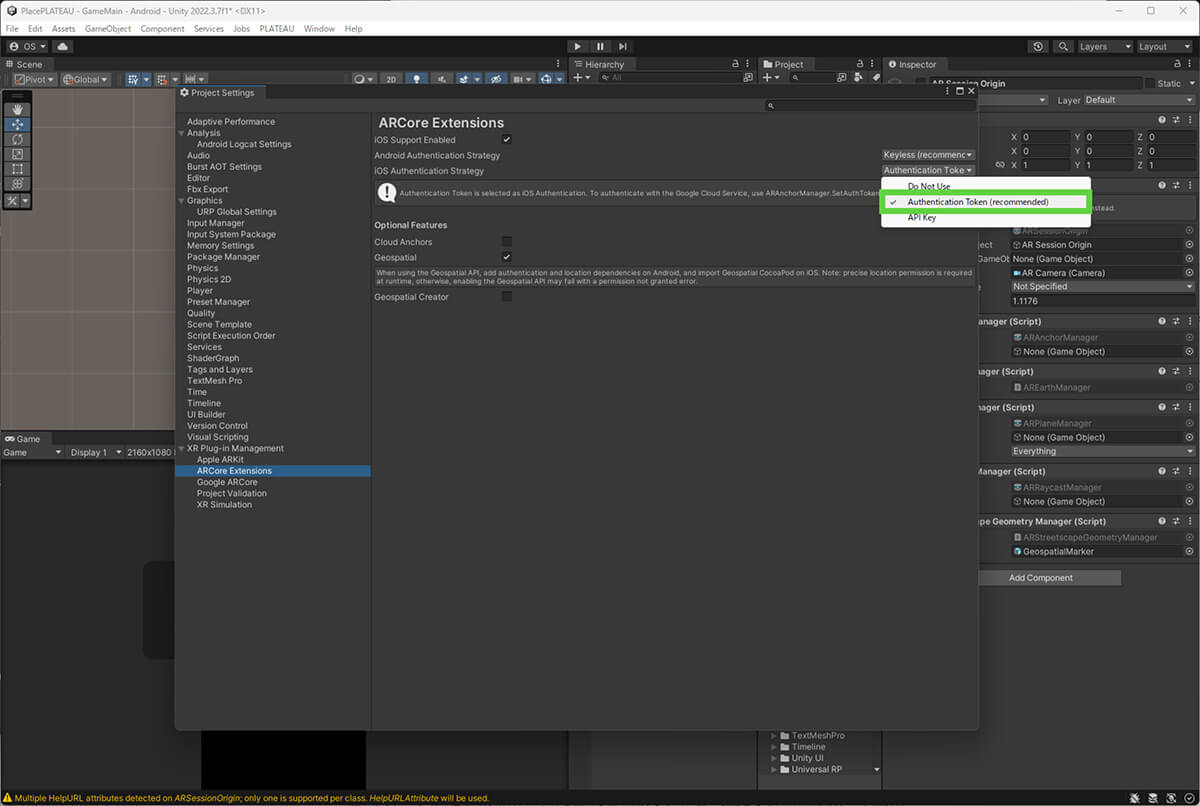Viewport: 1200px width, 806px height.
Task: Open the Global dropdown in Scene
Action: tap(85, 79)
